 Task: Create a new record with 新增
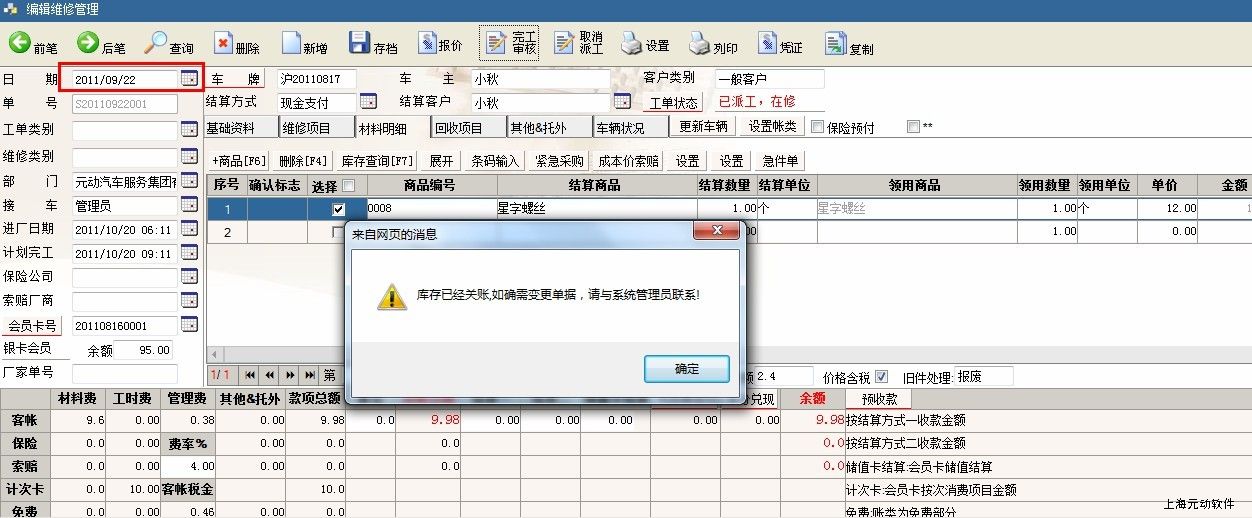click(x=291, y=43)
